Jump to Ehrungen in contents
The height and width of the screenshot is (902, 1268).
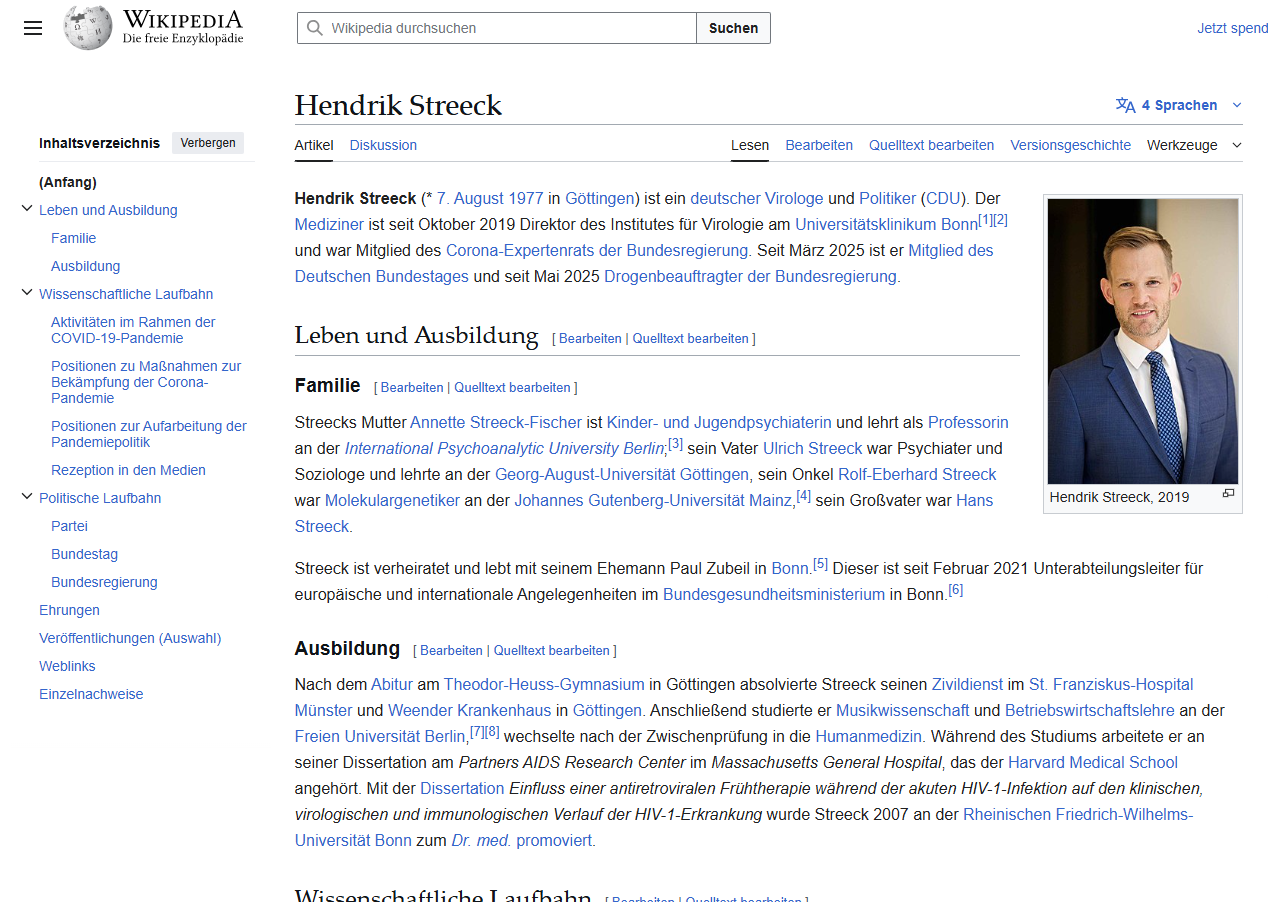(69, 610)
